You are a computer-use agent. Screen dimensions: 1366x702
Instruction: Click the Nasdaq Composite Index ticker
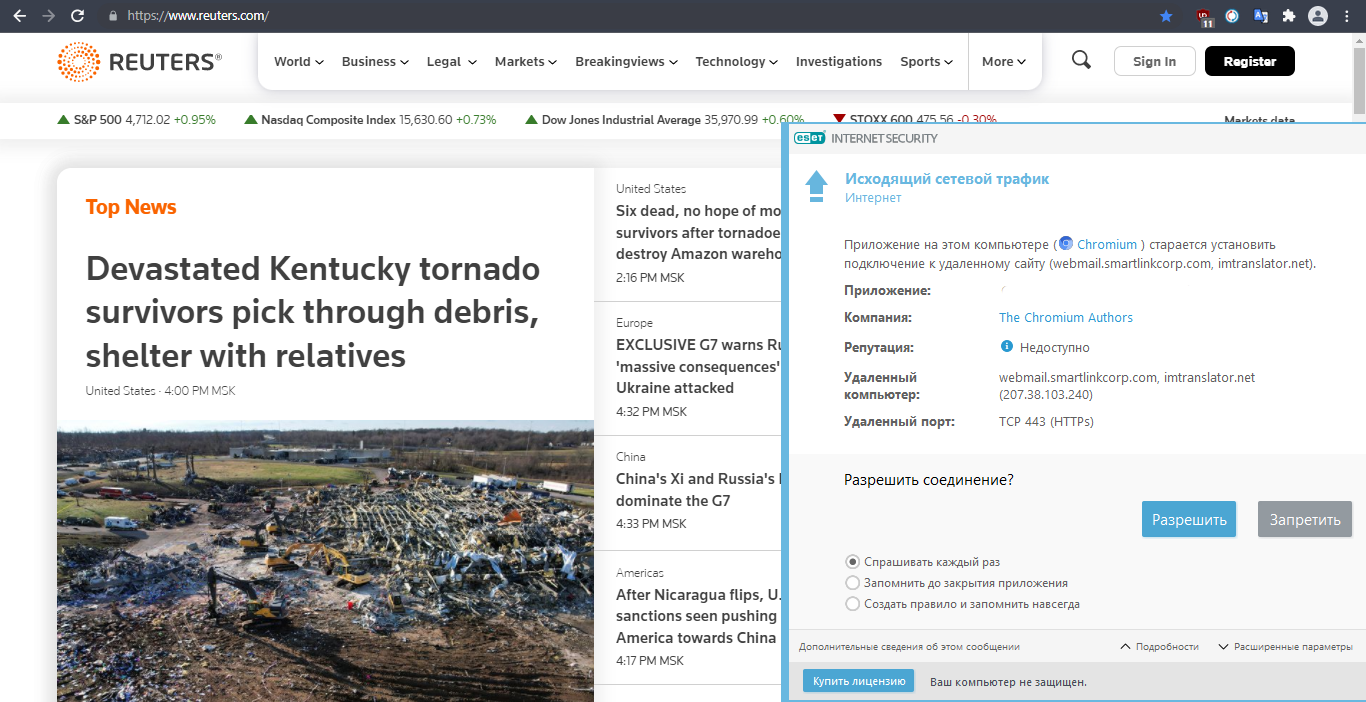[370, 120]
